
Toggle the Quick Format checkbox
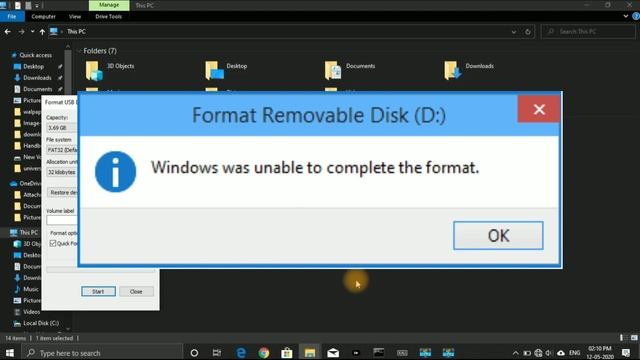coord(53,243)
